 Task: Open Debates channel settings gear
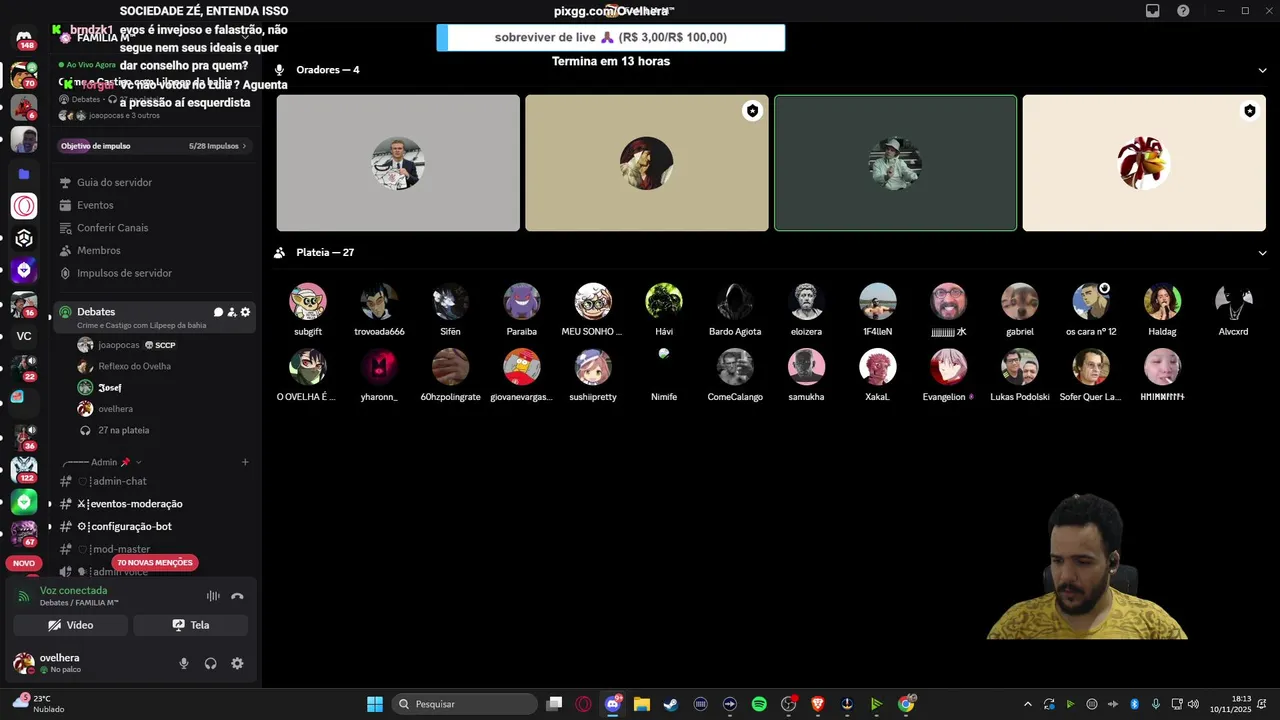(245, 312)
